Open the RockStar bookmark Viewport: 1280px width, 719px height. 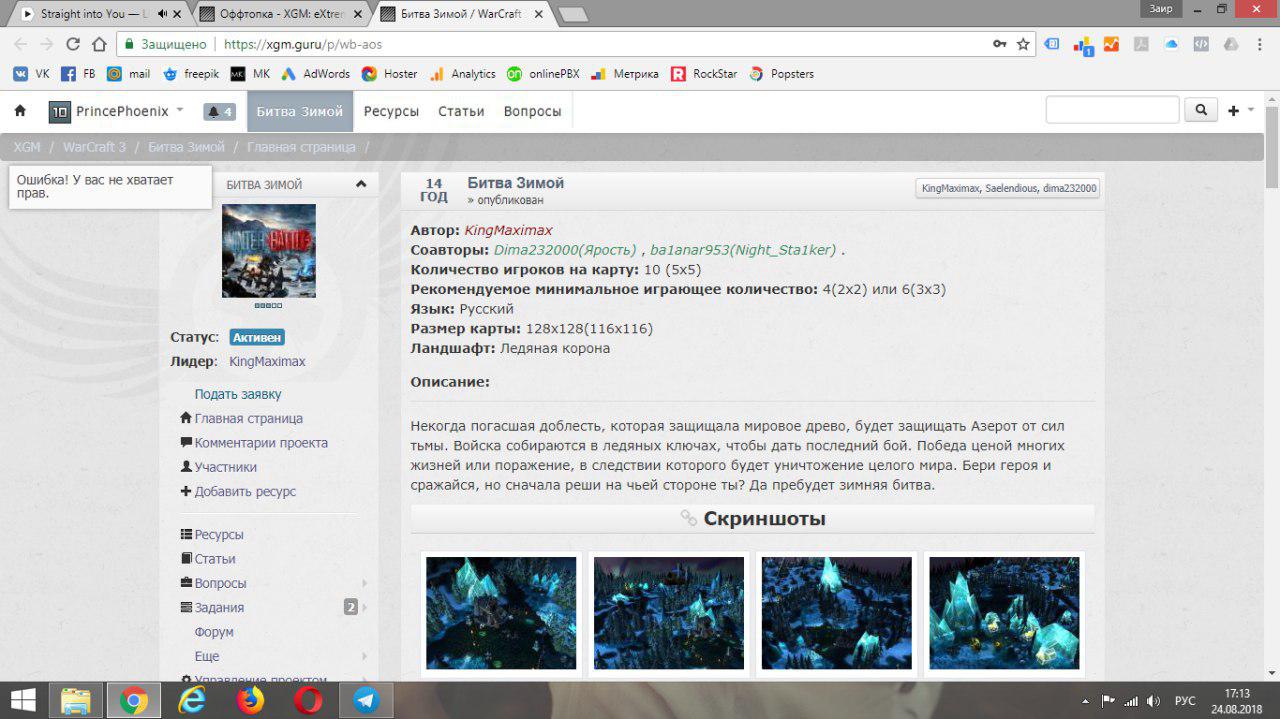point(704,74)
